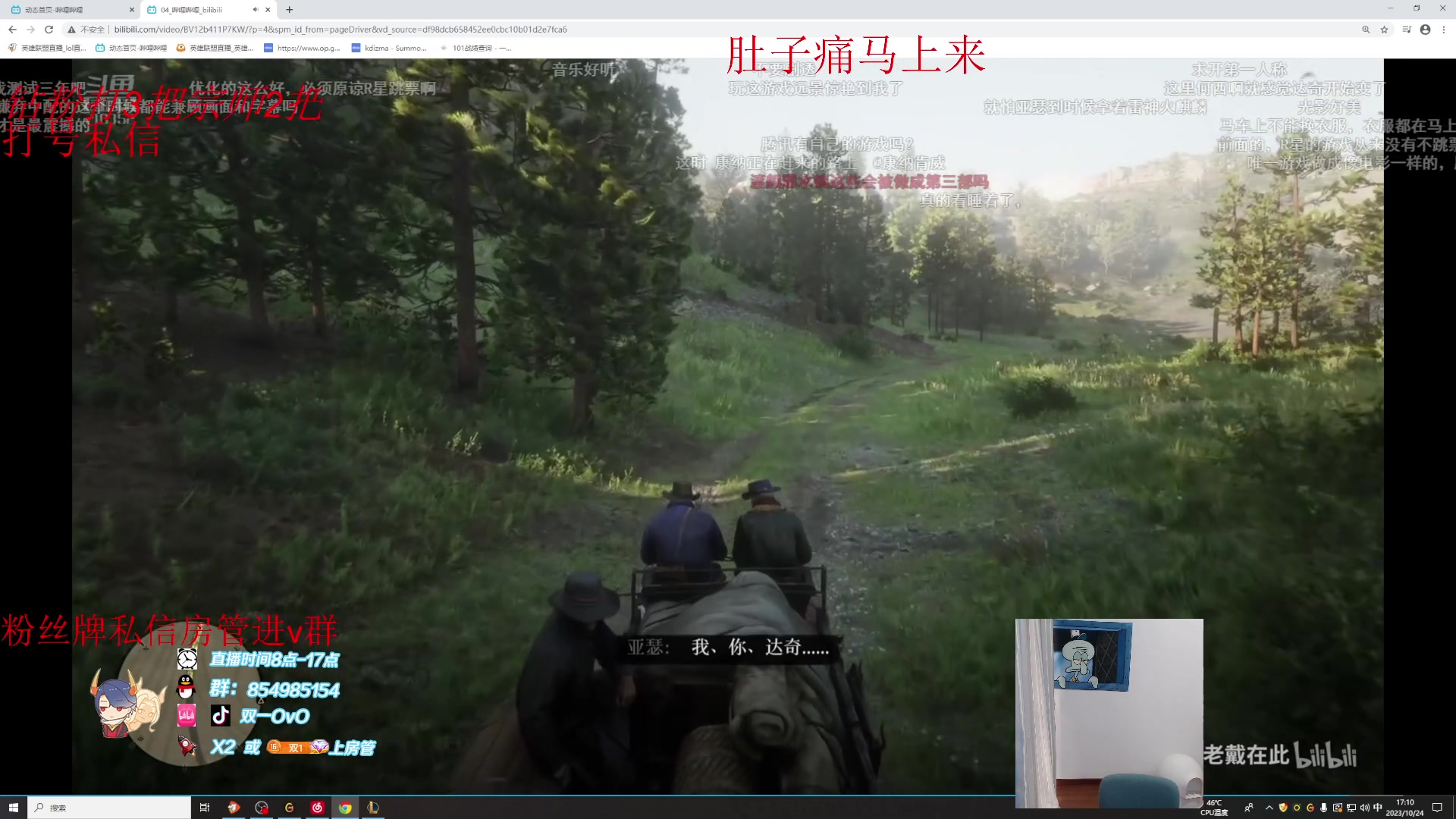
Task: Switch to Google Chrome in the taskbar
Action: coord(345,808)
